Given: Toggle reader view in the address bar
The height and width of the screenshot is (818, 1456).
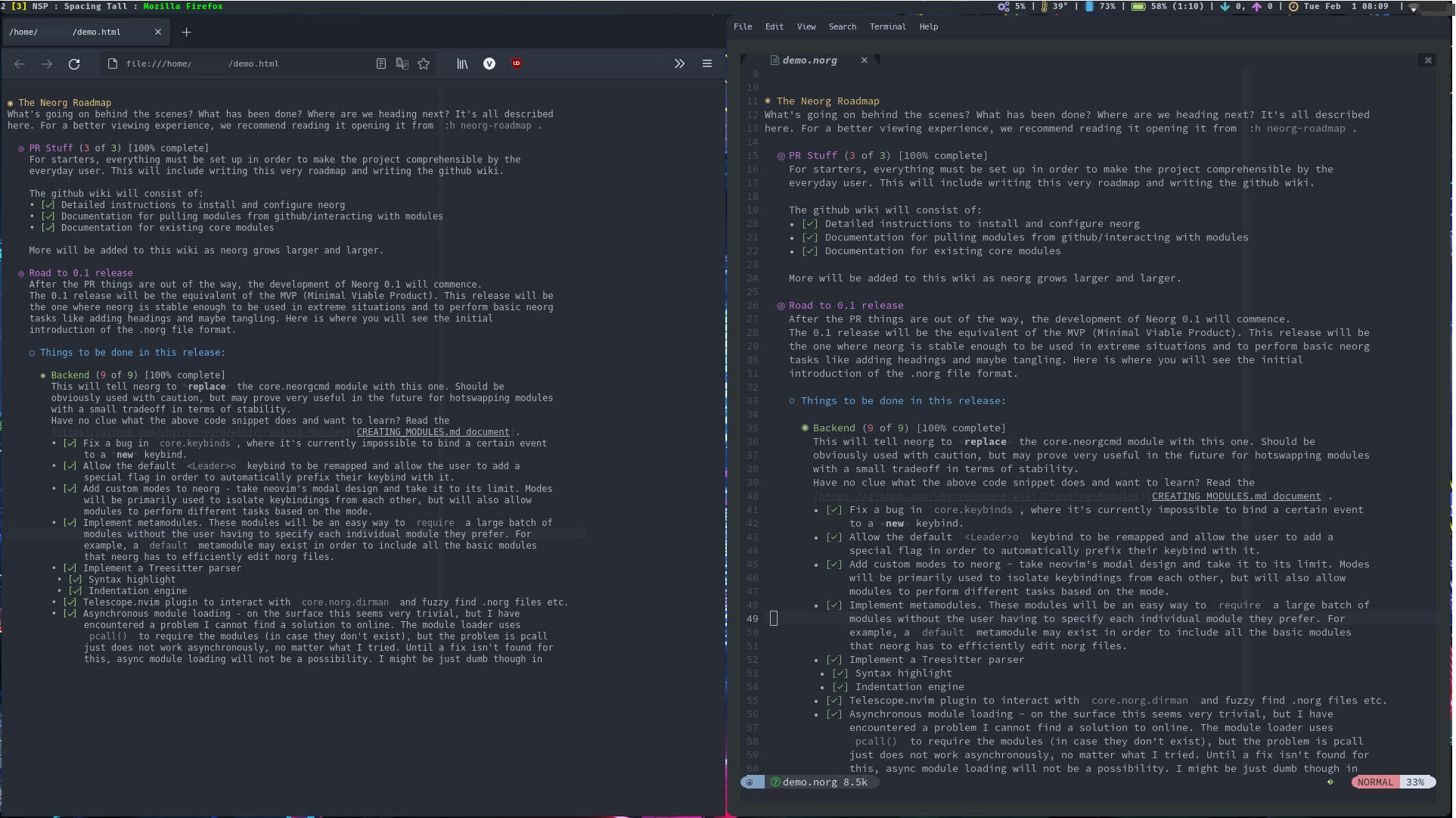Looking at the screenshot, I should click(x=381, y=64).
